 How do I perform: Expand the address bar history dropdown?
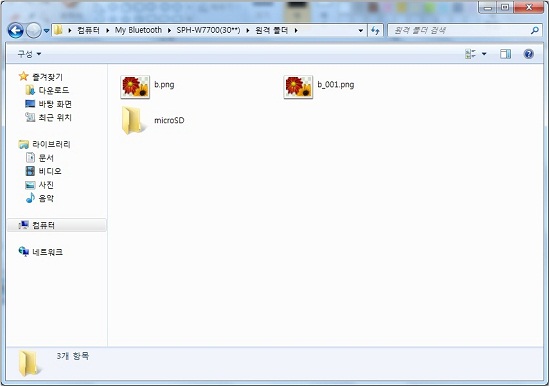click(x=360, y=31)
